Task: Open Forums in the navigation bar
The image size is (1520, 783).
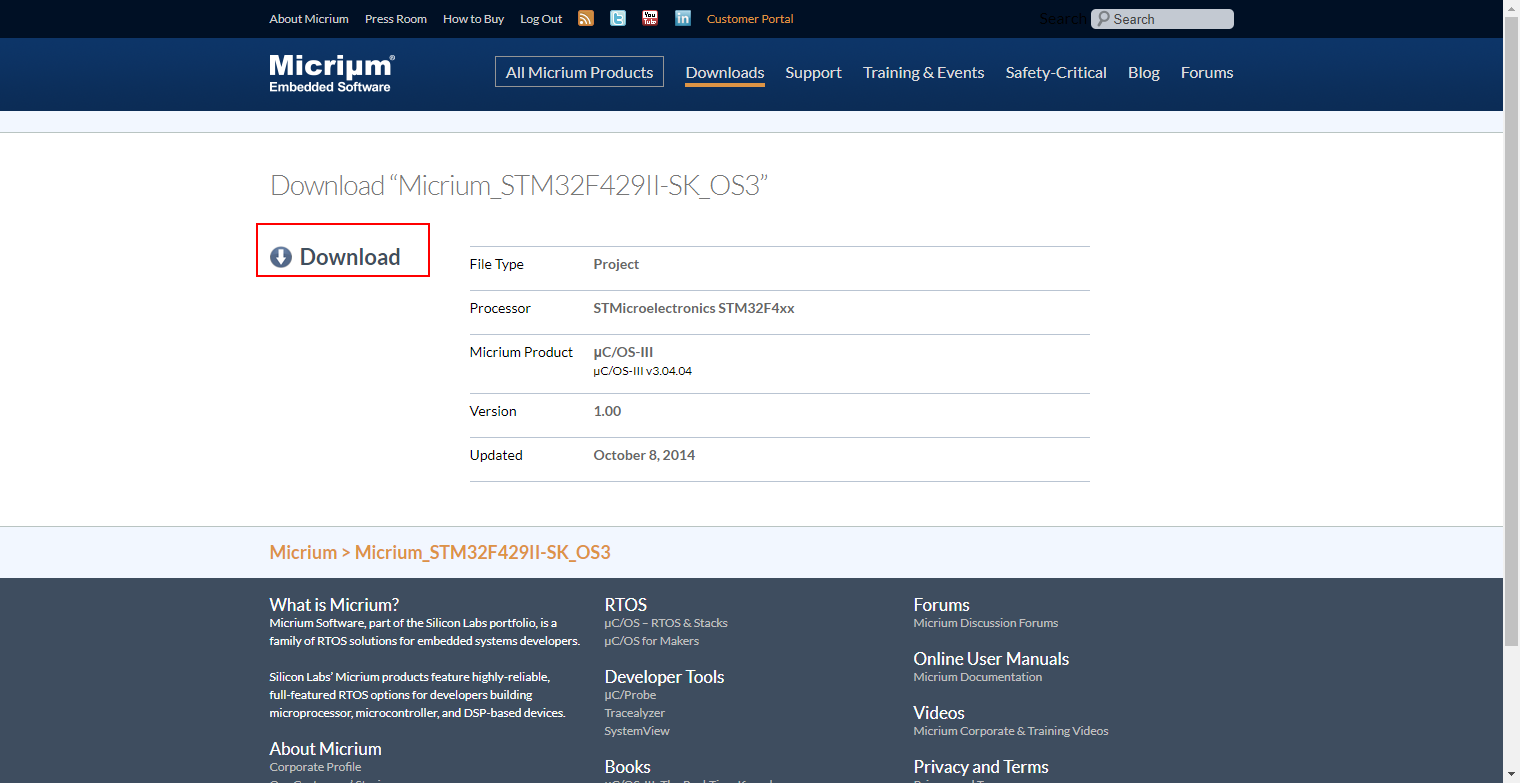Action: (1207, 72)
